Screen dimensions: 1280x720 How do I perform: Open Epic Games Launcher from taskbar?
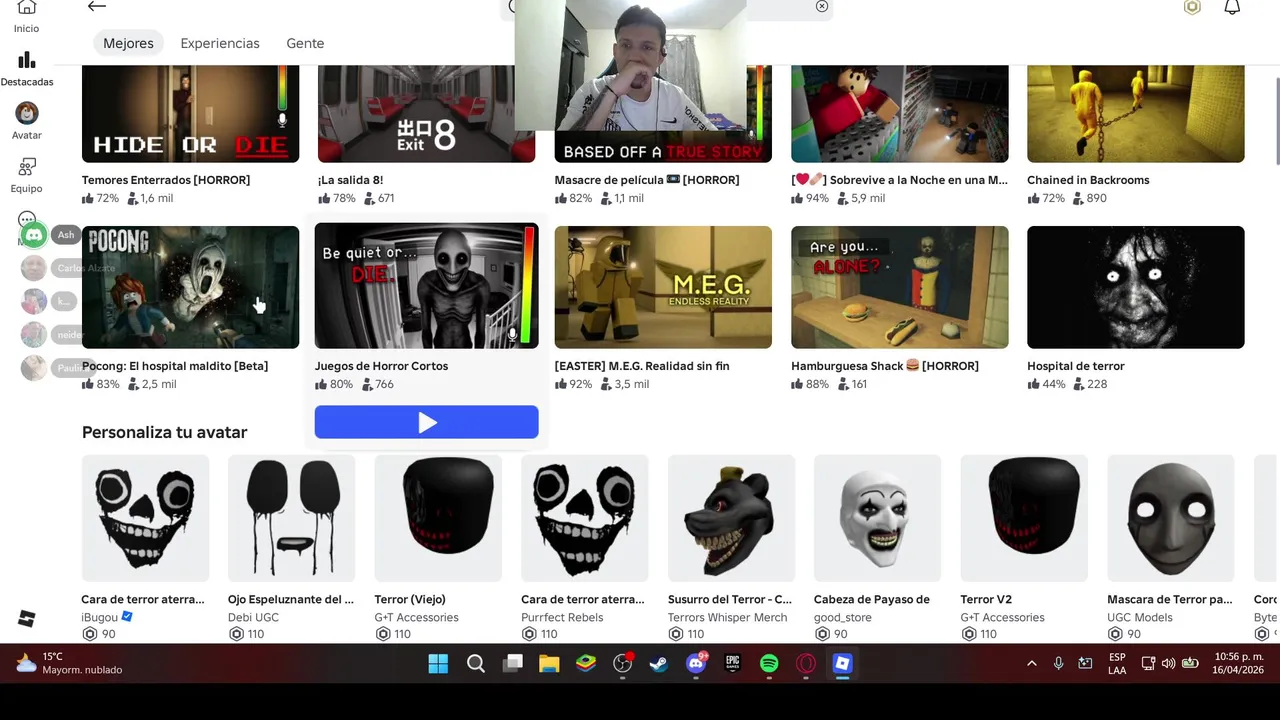click(732, 663)
